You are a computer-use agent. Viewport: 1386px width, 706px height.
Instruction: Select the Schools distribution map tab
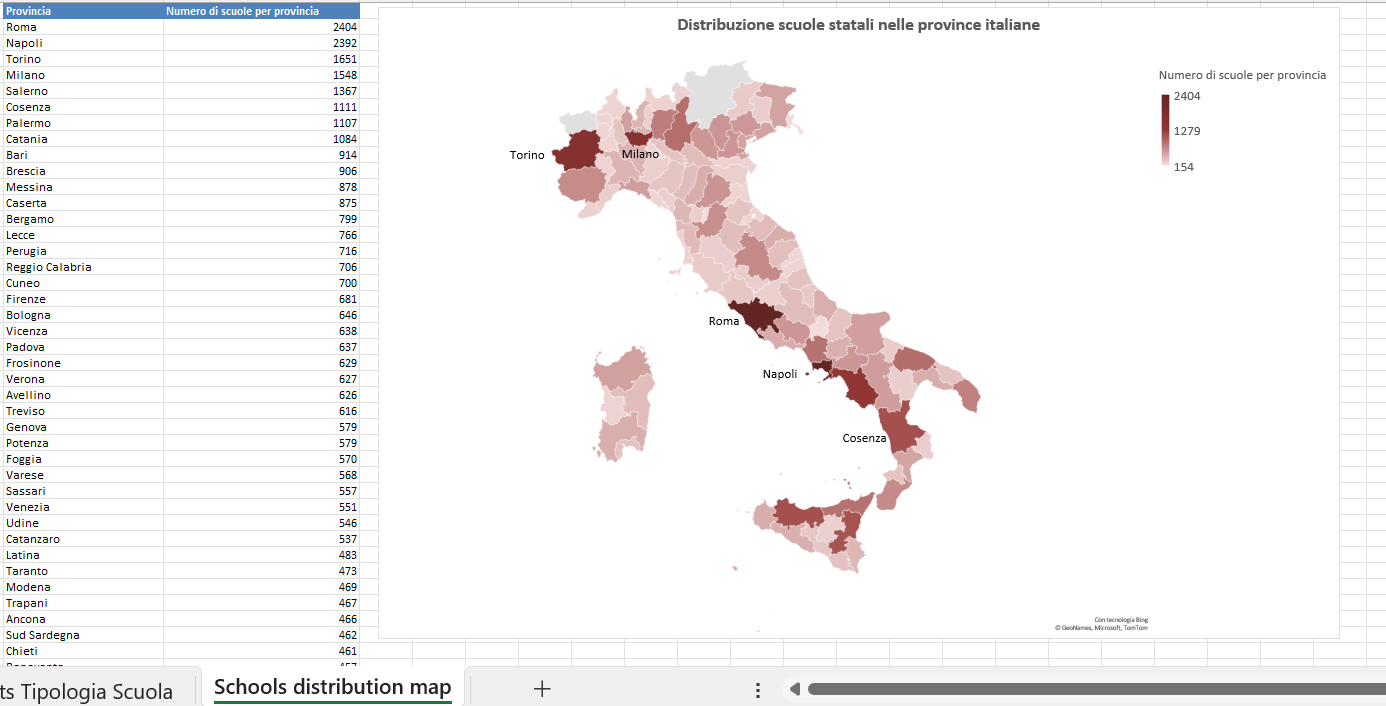331,687
